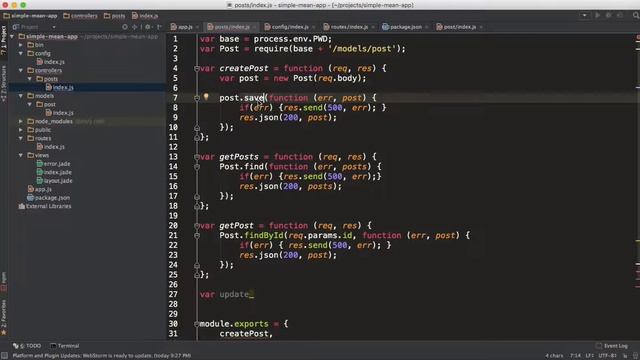Click the 7:14 cursor position in status bar
This screenshot has width=640, height=360.
[575, 356]
